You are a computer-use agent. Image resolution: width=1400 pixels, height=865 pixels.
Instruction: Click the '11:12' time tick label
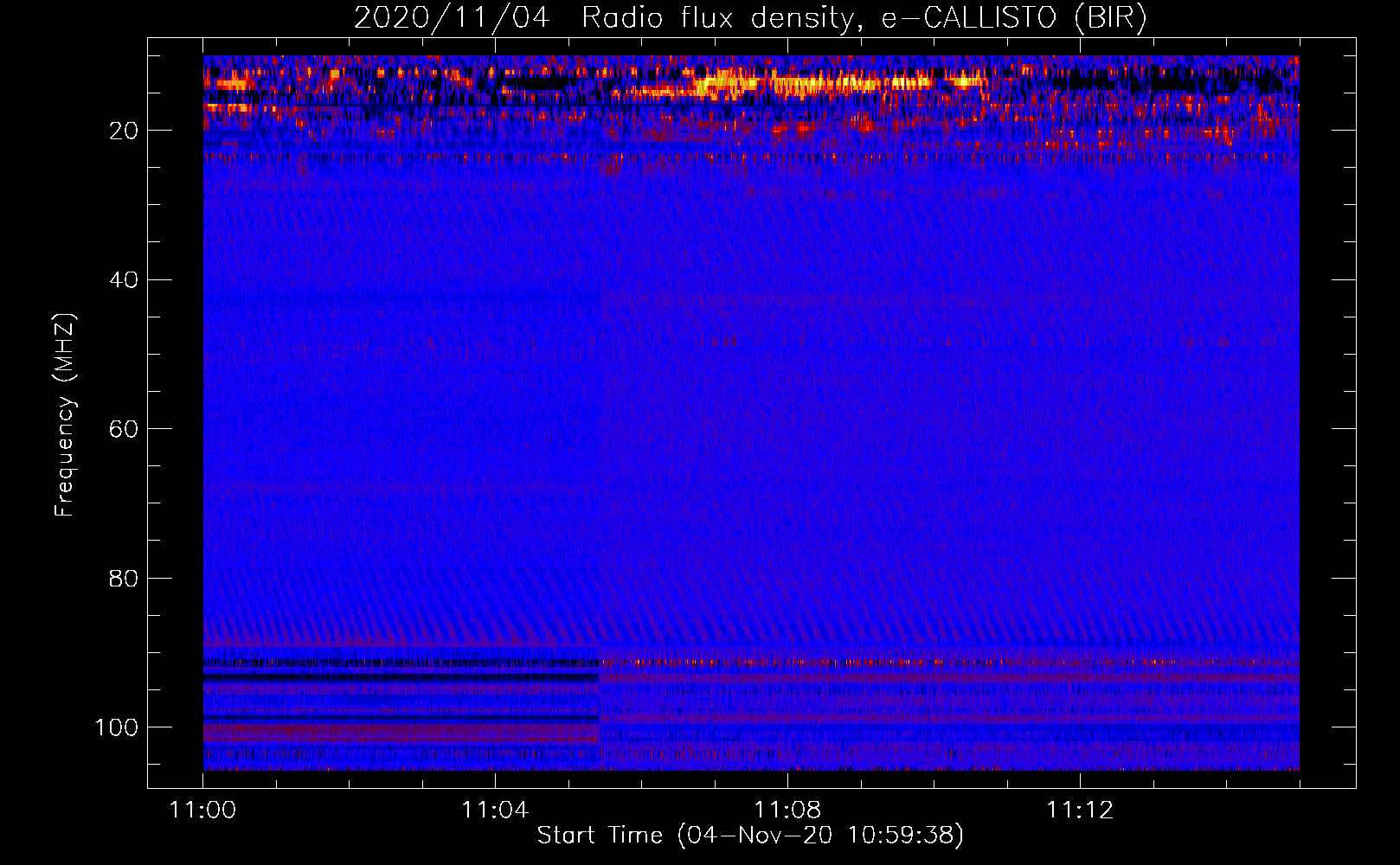[x=1080, y=810]
